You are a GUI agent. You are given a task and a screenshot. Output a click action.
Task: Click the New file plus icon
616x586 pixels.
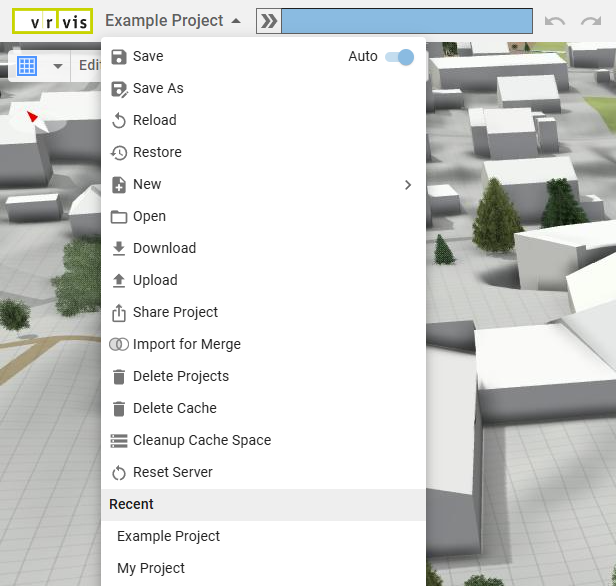(119, 185)
